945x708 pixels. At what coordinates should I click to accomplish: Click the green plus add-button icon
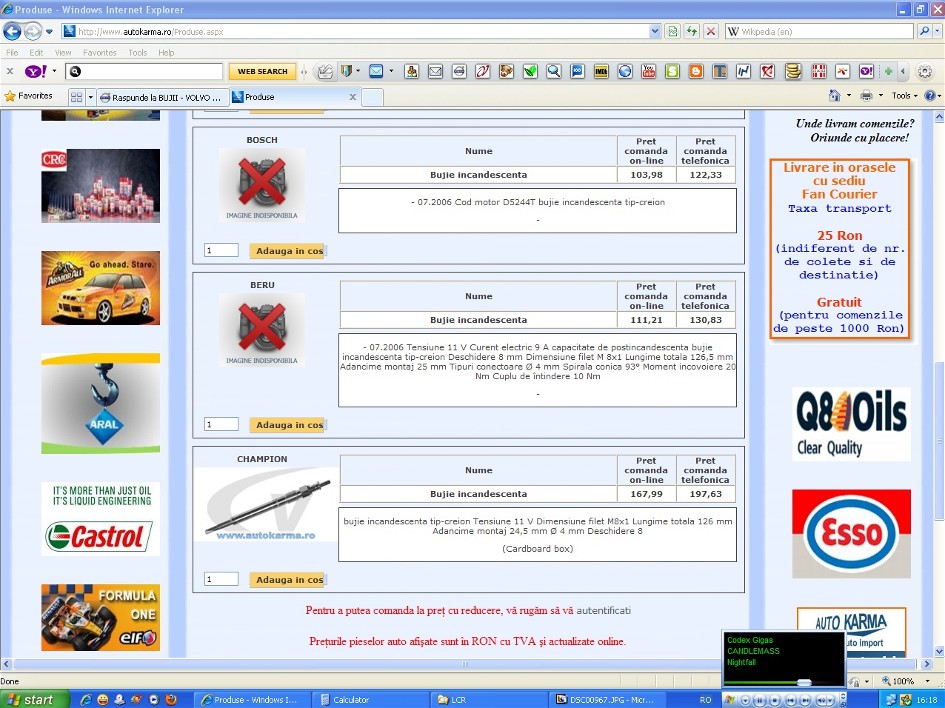pyautogui.click(x=888, y=72)
